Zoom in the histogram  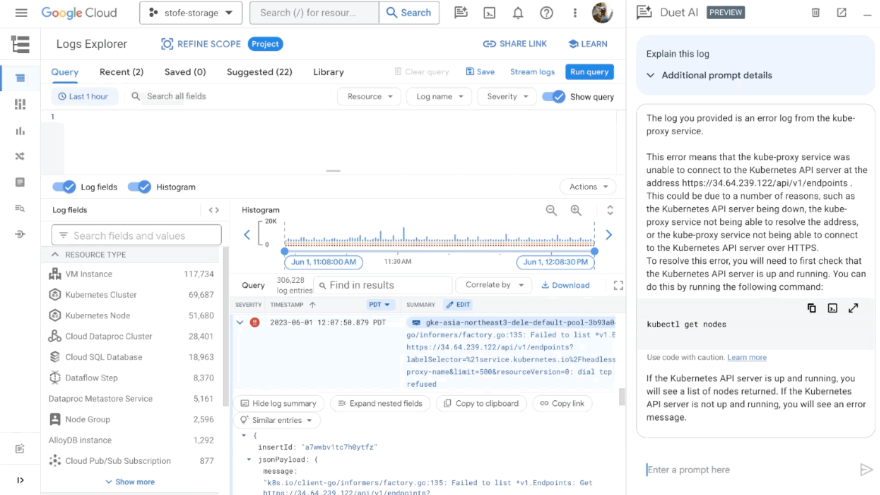(x=576, y=210)
